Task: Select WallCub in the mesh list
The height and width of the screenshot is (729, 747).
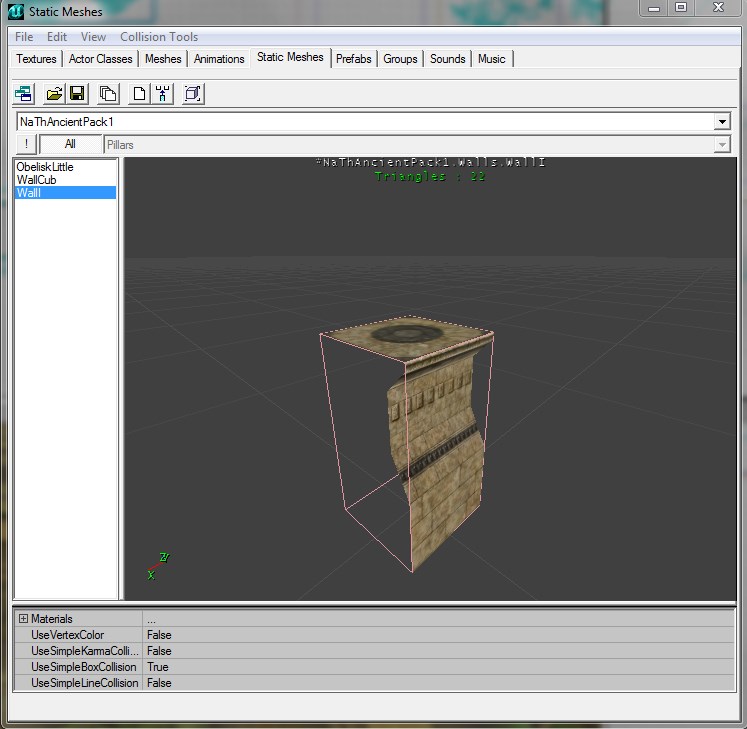Action: point(36,180)
